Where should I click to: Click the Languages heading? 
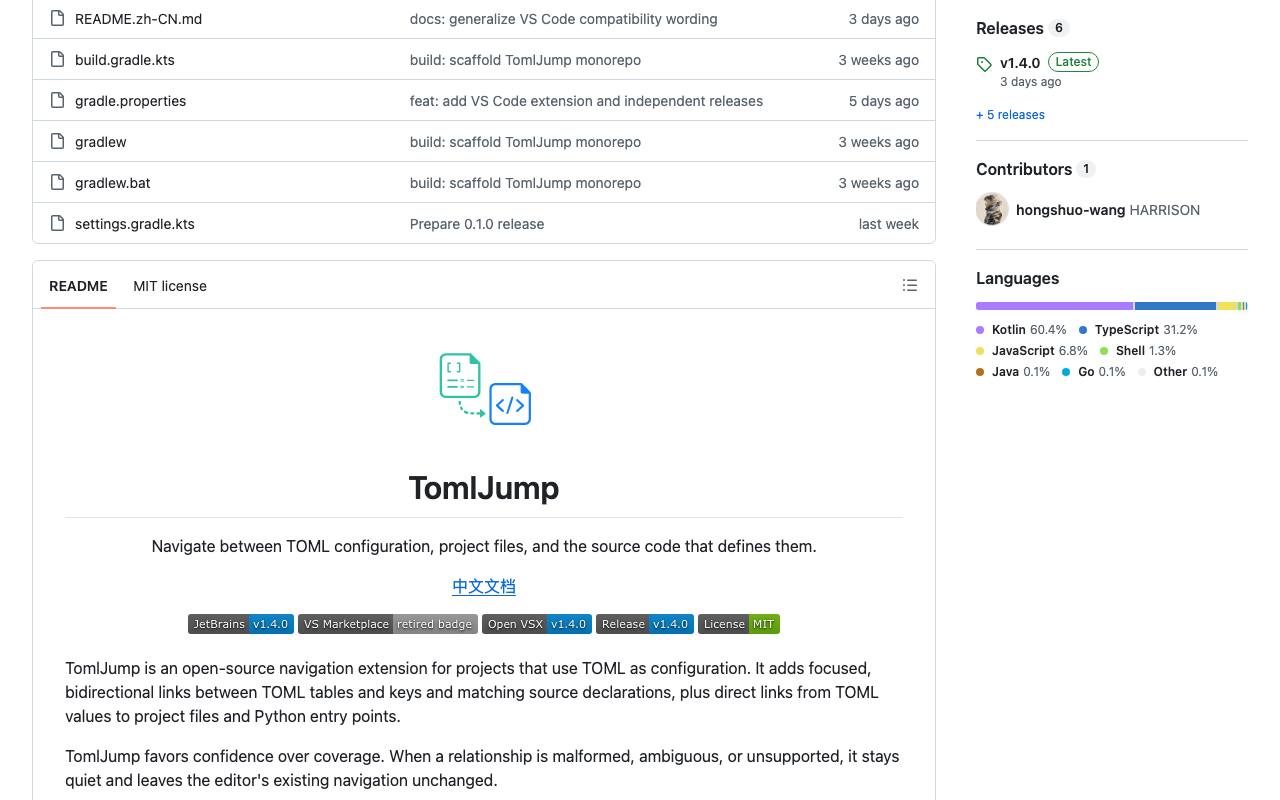(1017, 278)
